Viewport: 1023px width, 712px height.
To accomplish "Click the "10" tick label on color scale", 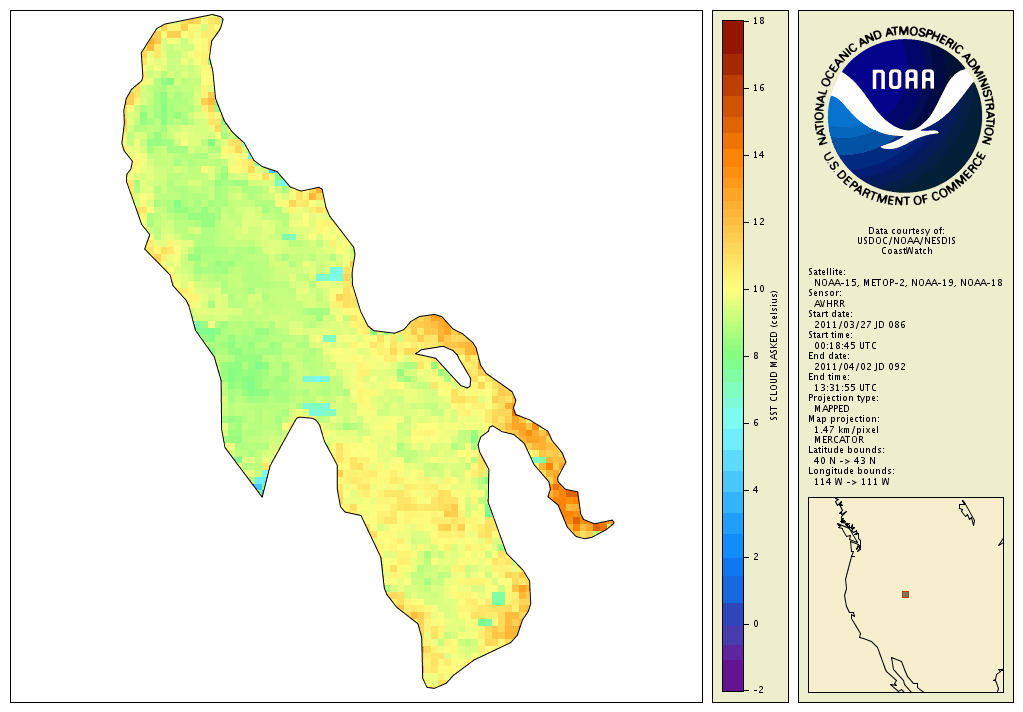I will tap(758, 288).
